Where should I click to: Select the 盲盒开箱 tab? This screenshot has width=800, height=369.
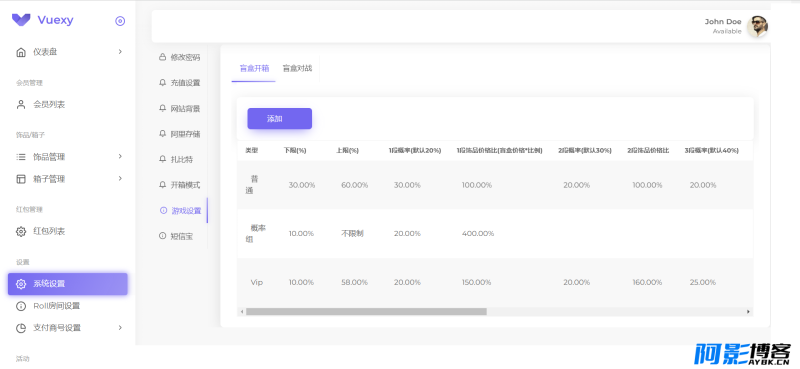(254, 68)
